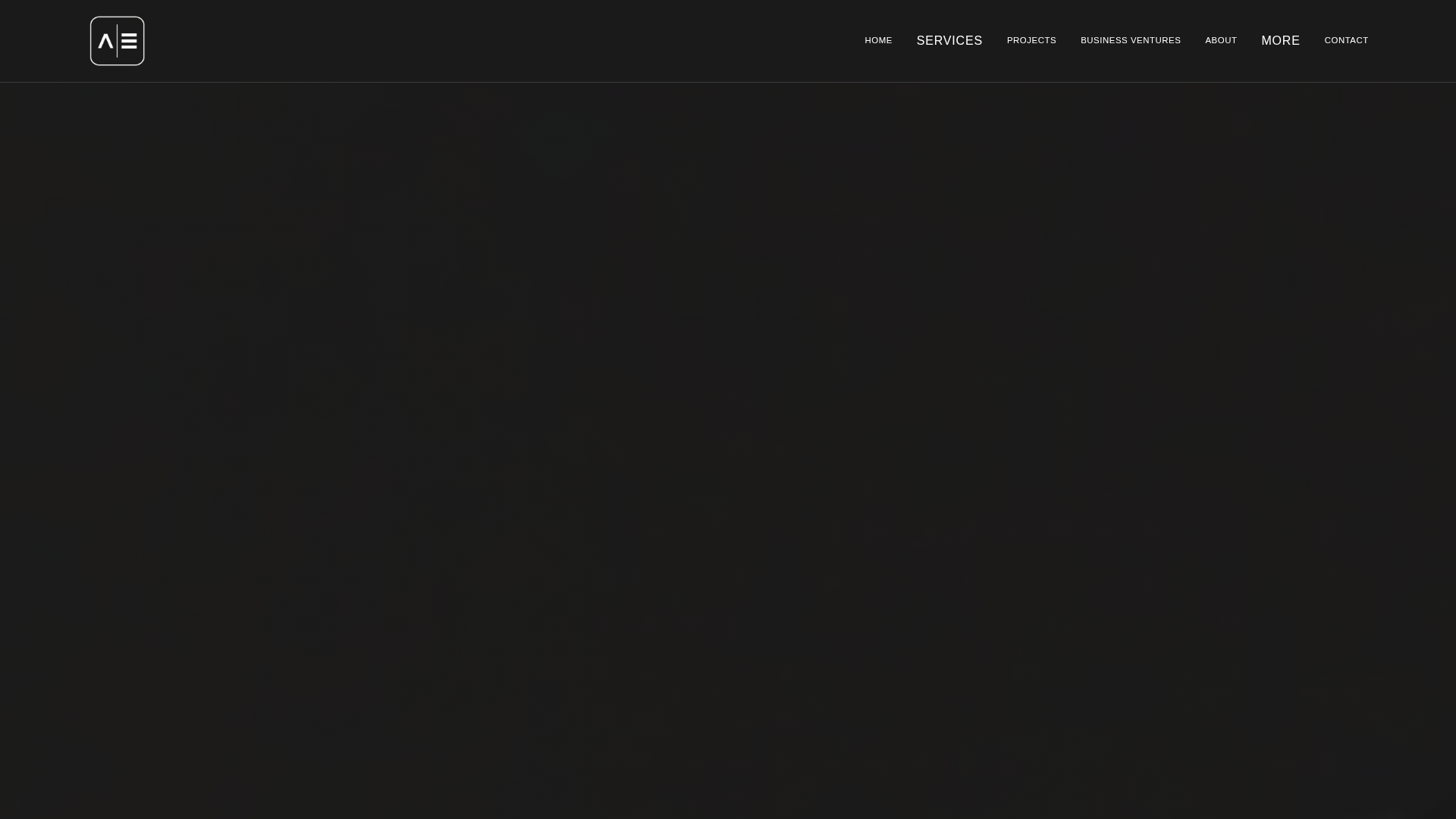Click the dark hero background area
This screenshot has height=819, width=1456.
coord(728,447)
